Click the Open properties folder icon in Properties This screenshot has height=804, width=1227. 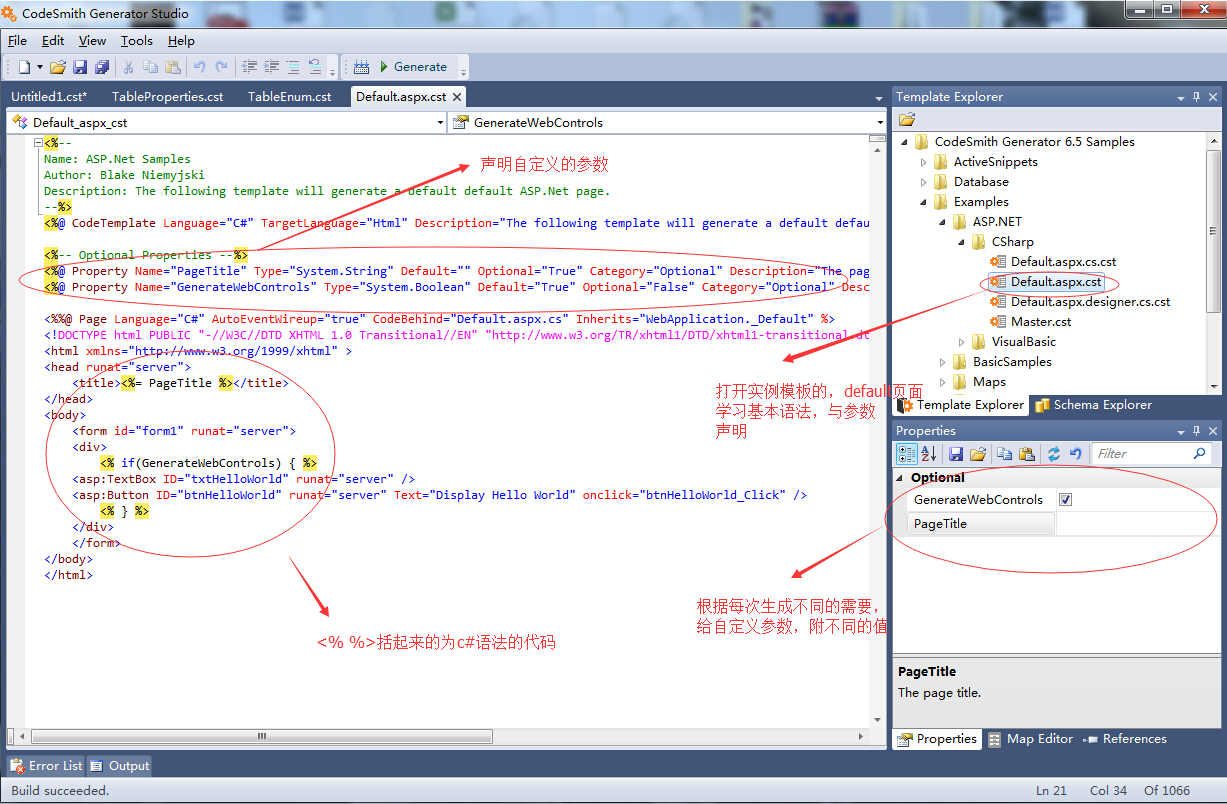[x=978, y=454]
